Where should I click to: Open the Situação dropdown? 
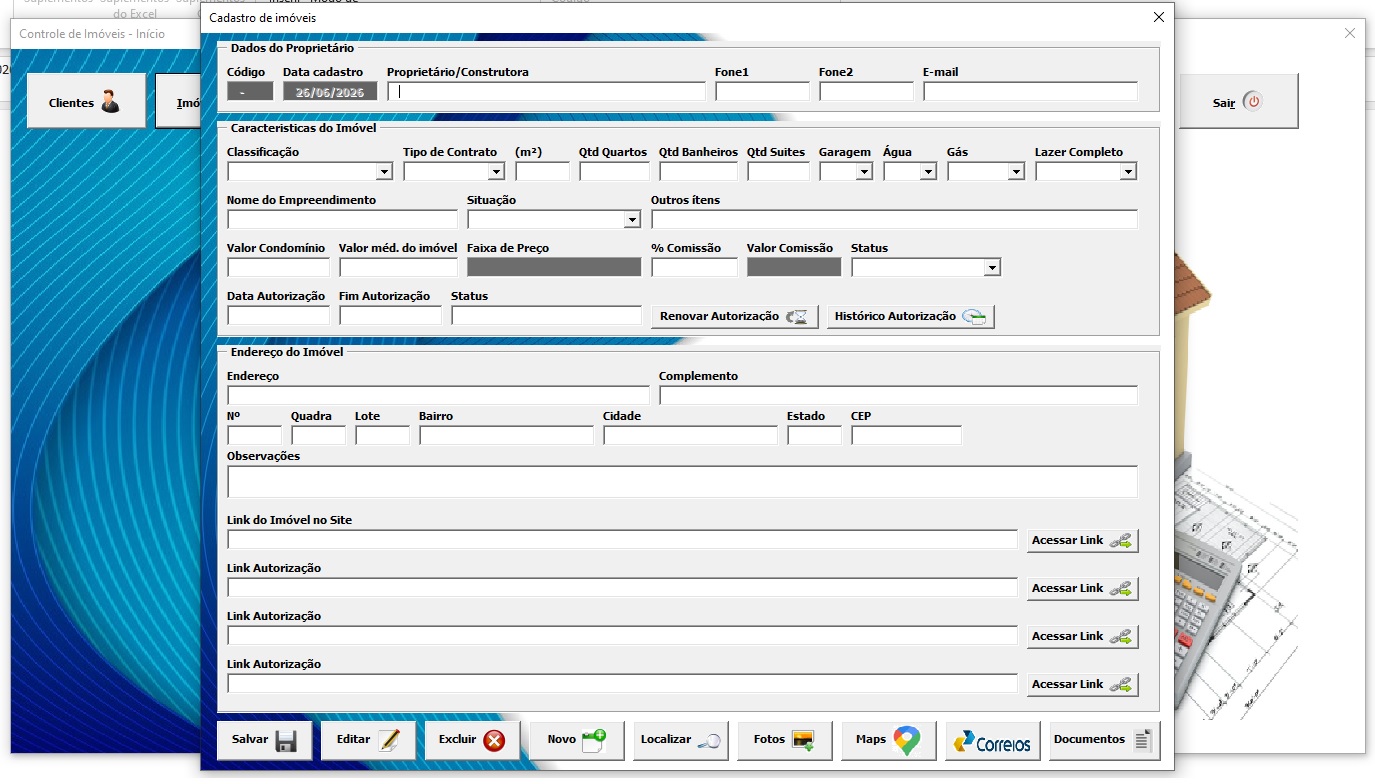click(632, 220)
